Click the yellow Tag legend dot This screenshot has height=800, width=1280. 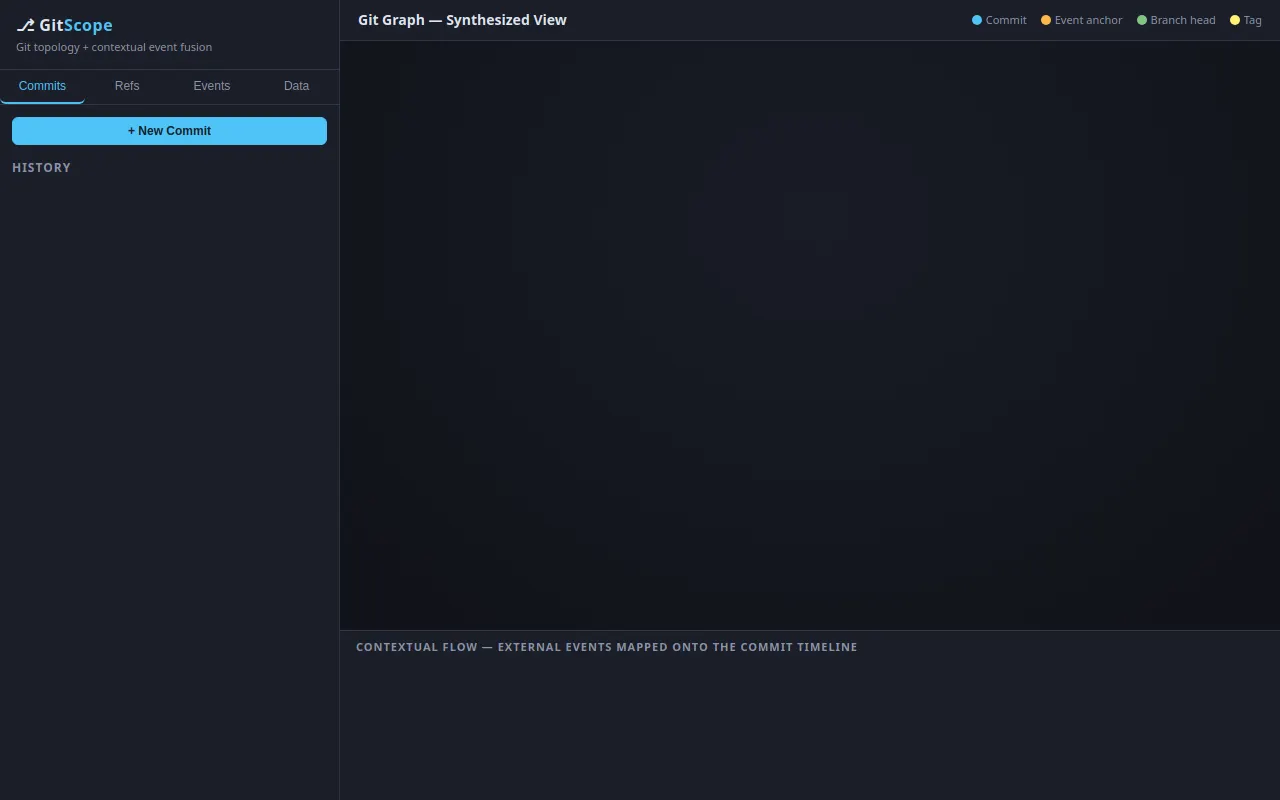[x=1235, y=20]
